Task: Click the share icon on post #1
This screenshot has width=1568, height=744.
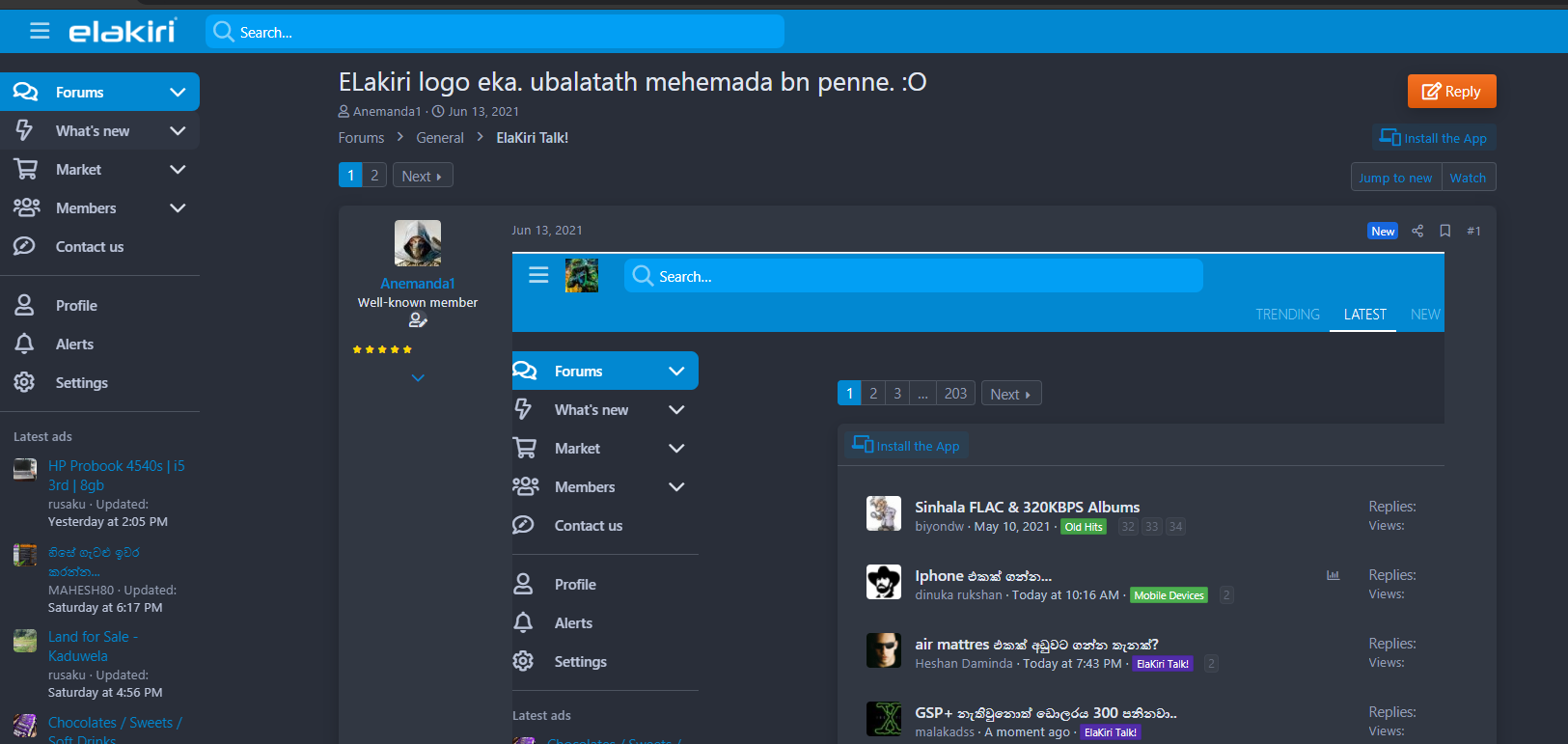Action: pyautogui.click(x=1417, y=231)
